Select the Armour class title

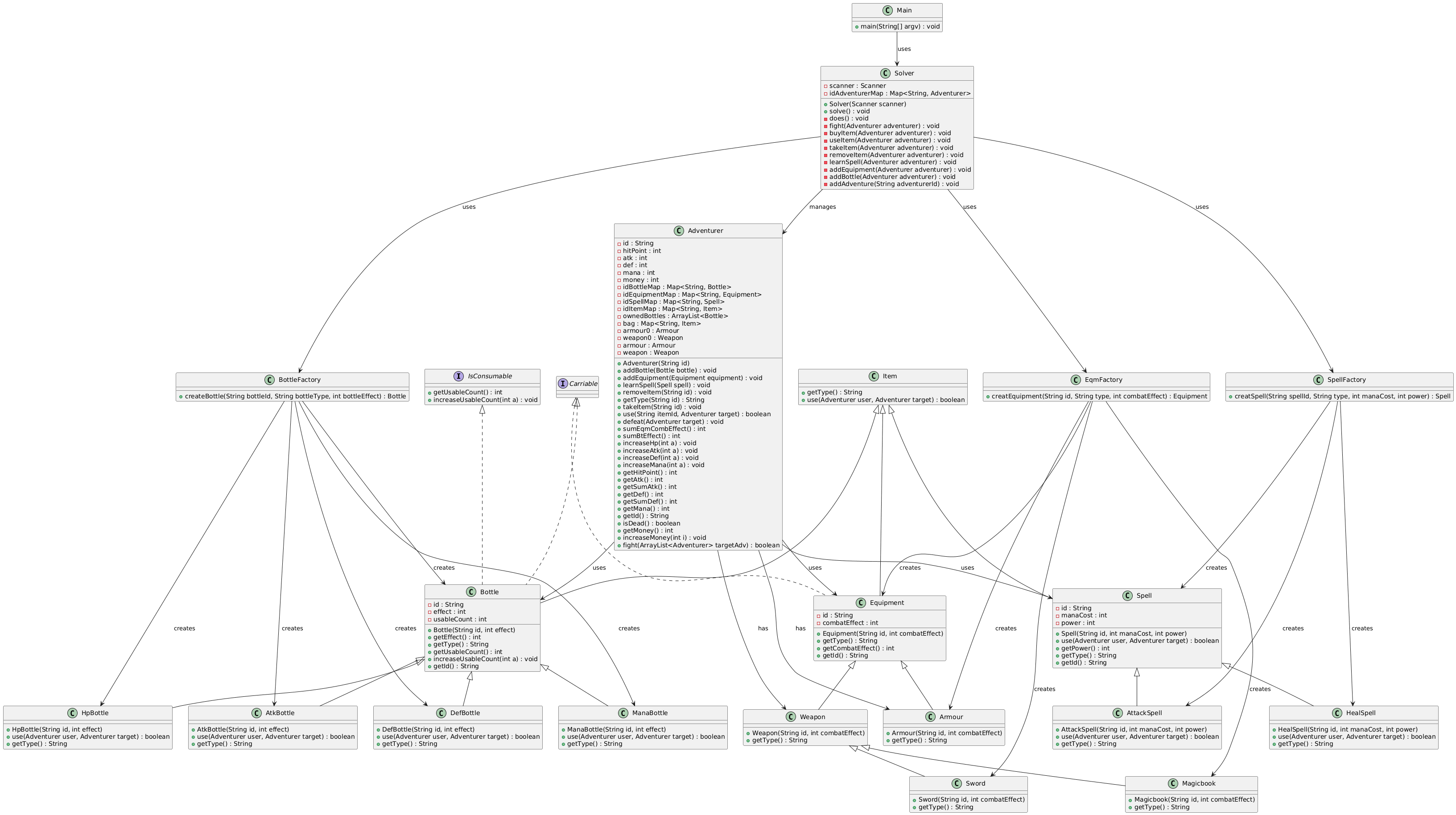(951, 716)
